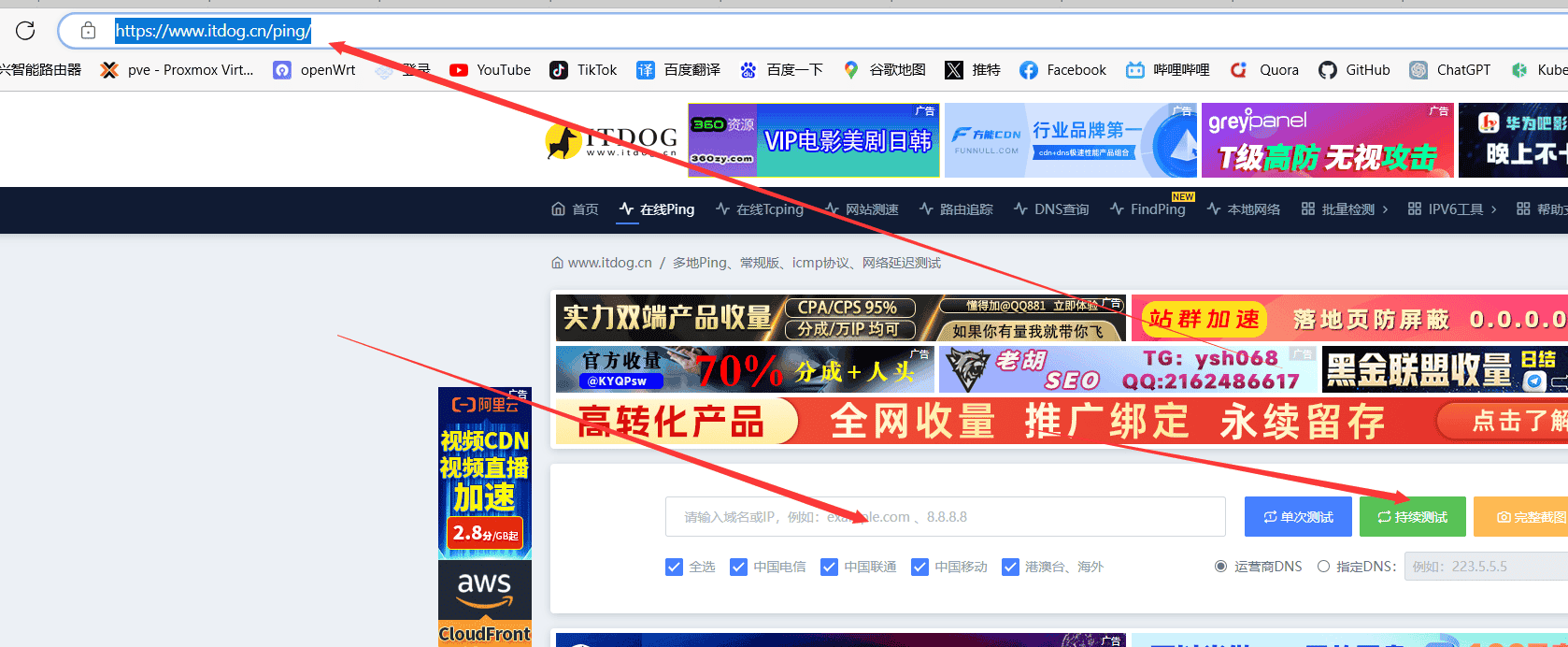Open the openWrt bookmark
Viewport: 1568px width, 647px height.
click(x=314, y=70)
